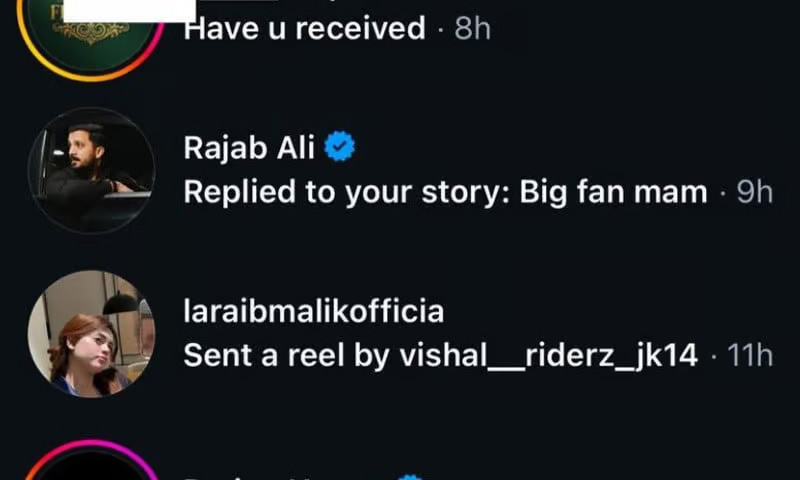Open Rajab Ali's profile picture
Viewport: 800px width, 480px height.
(91, 170)
